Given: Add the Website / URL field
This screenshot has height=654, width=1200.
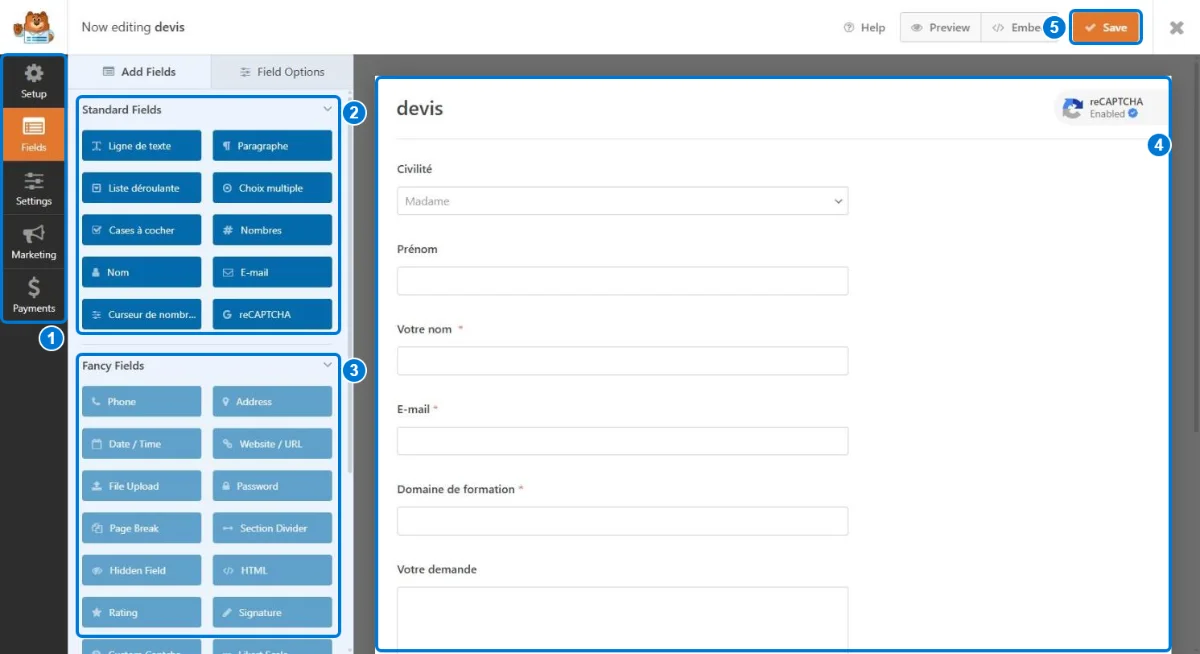Looking at the screenshot, I should [x=272, y=444].
